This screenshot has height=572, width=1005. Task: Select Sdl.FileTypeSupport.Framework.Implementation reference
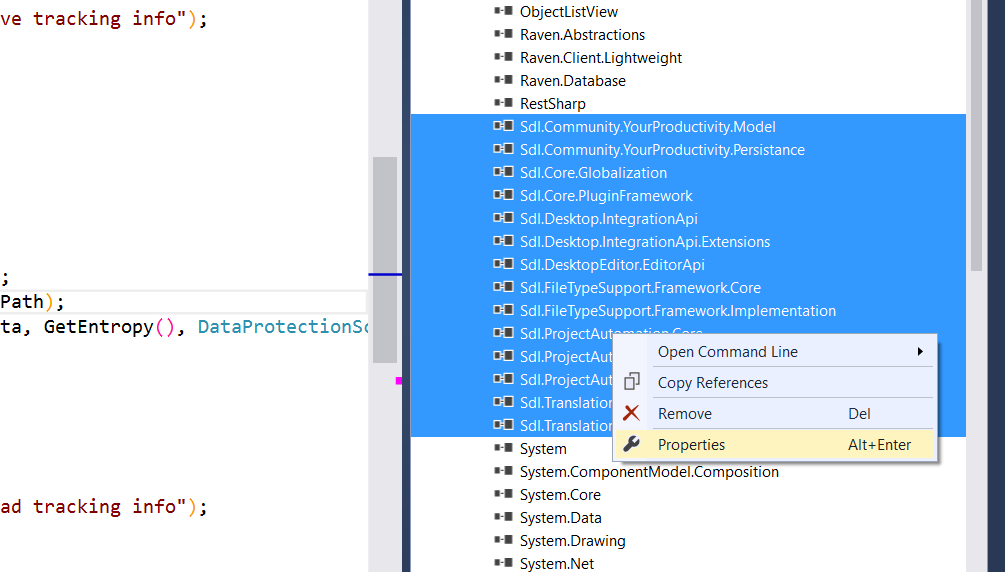click(677, 312)
